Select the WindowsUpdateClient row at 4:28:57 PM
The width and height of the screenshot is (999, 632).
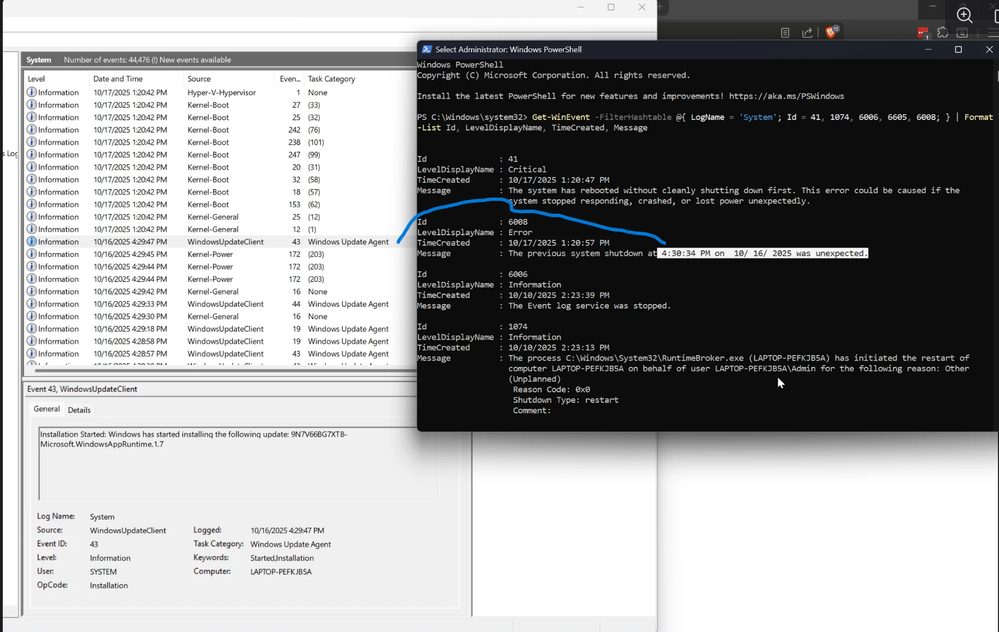(220, 354)
